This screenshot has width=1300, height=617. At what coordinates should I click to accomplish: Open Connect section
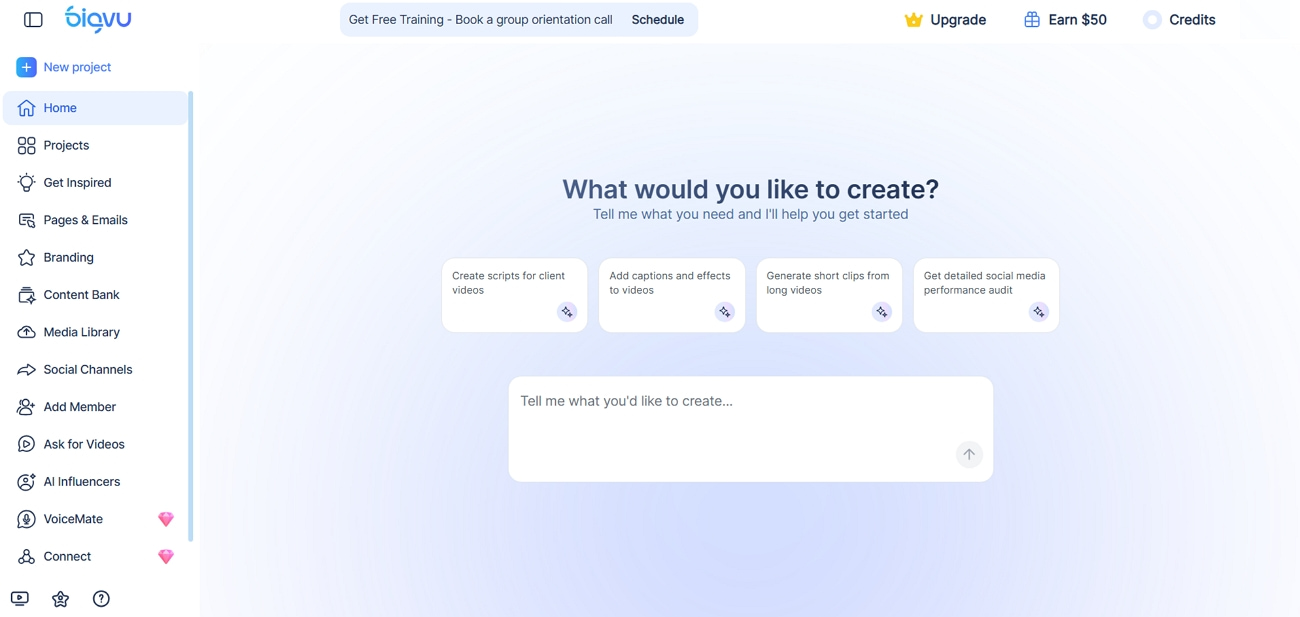(x=95, y=556)
